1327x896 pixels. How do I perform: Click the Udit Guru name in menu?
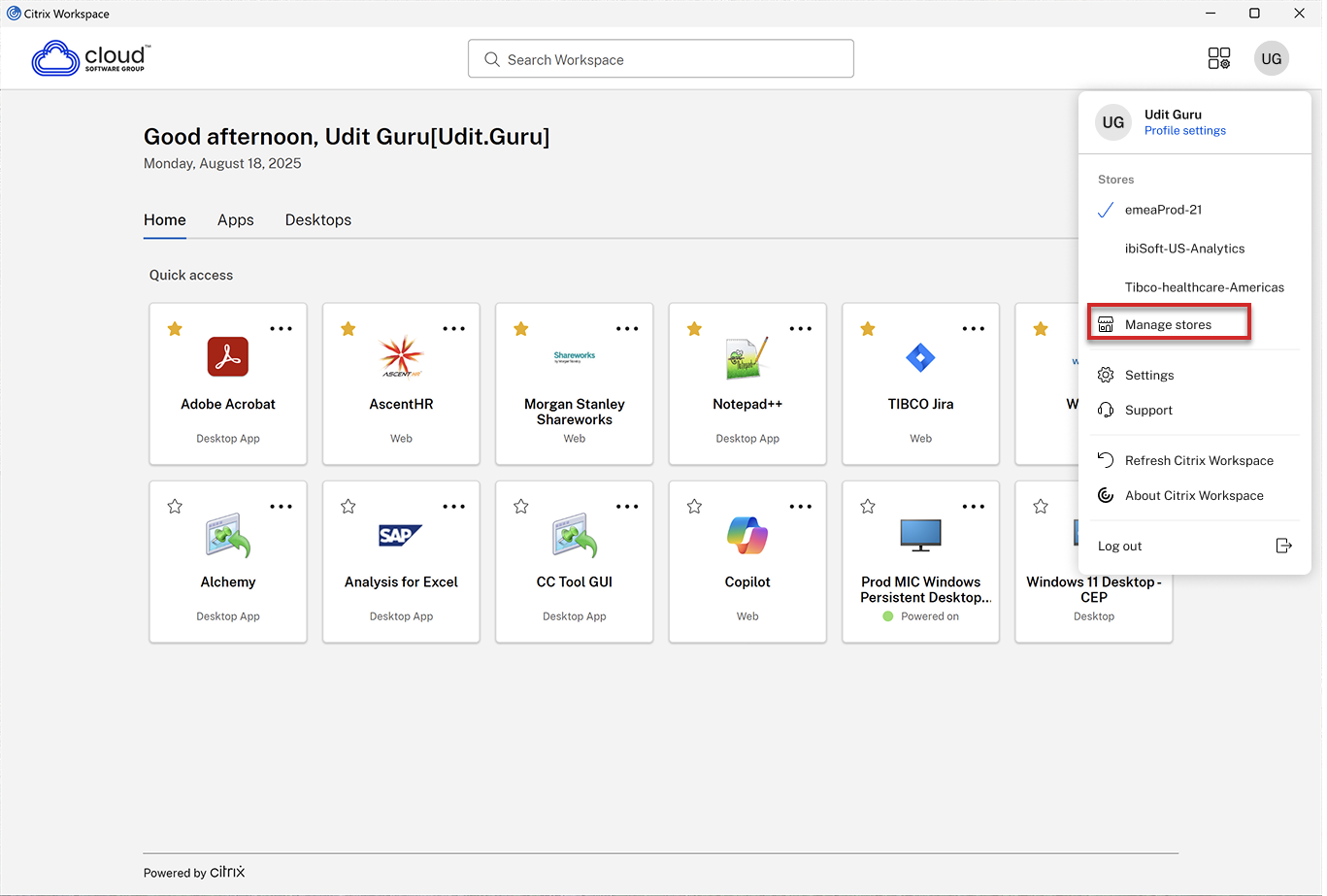point(1173,114)
